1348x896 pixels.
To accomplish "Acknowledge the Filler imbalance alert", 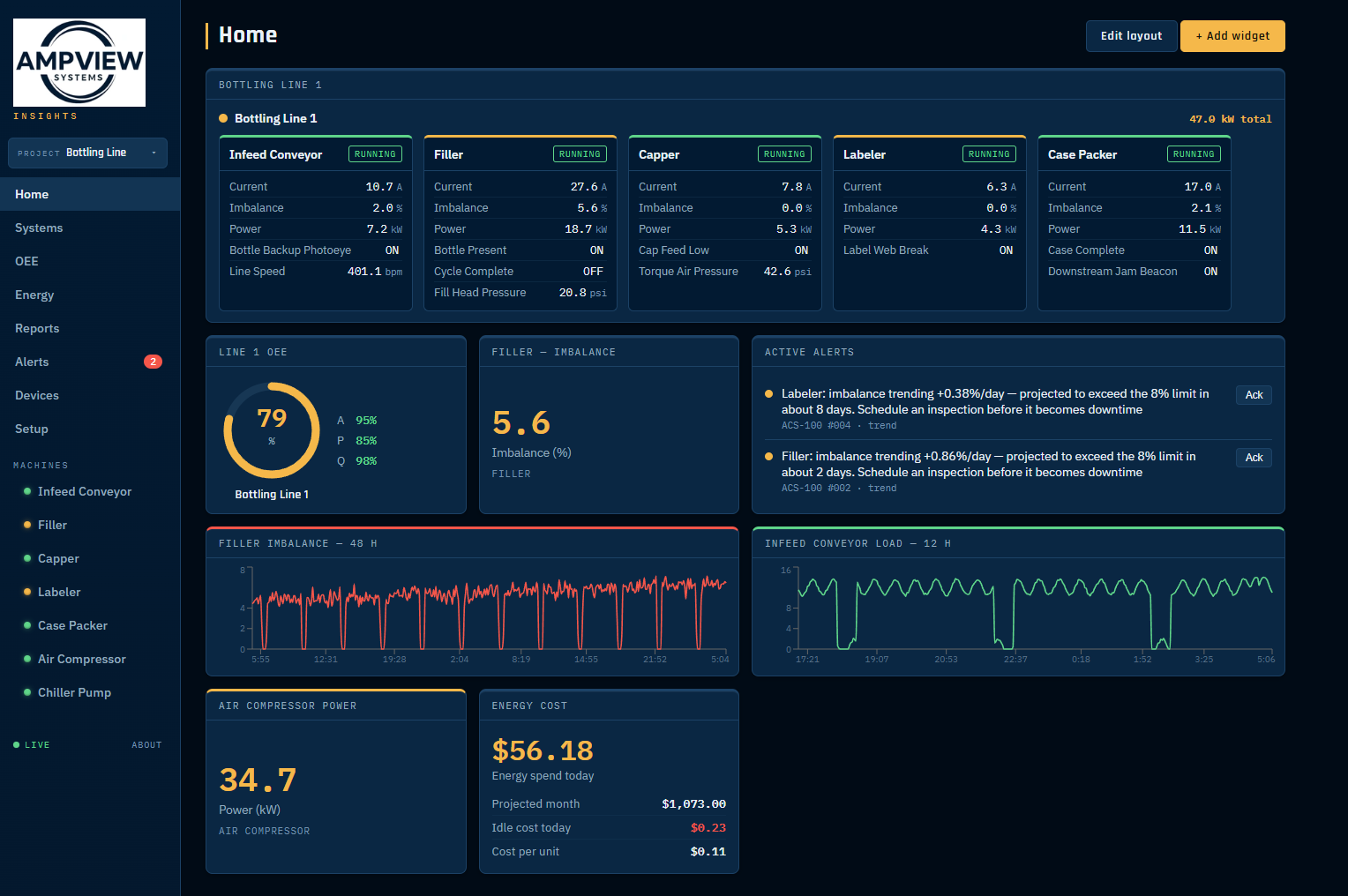I will pos(1254,458).
